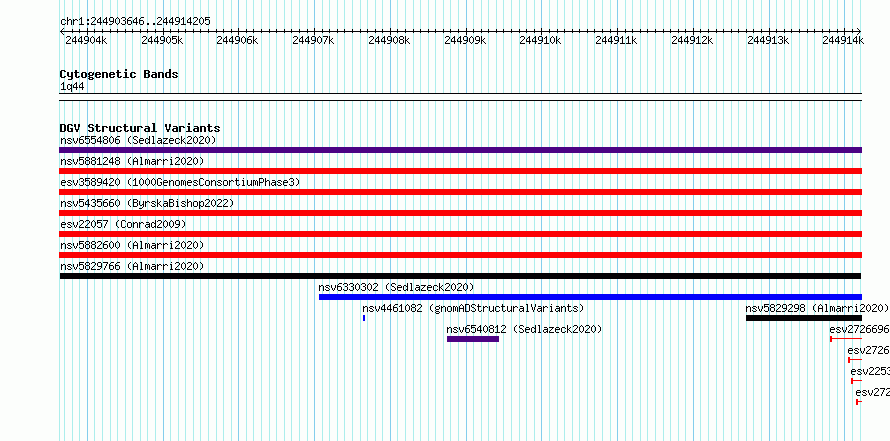Open the esv22057 (Conrad2009) variant label

[123, 224]
